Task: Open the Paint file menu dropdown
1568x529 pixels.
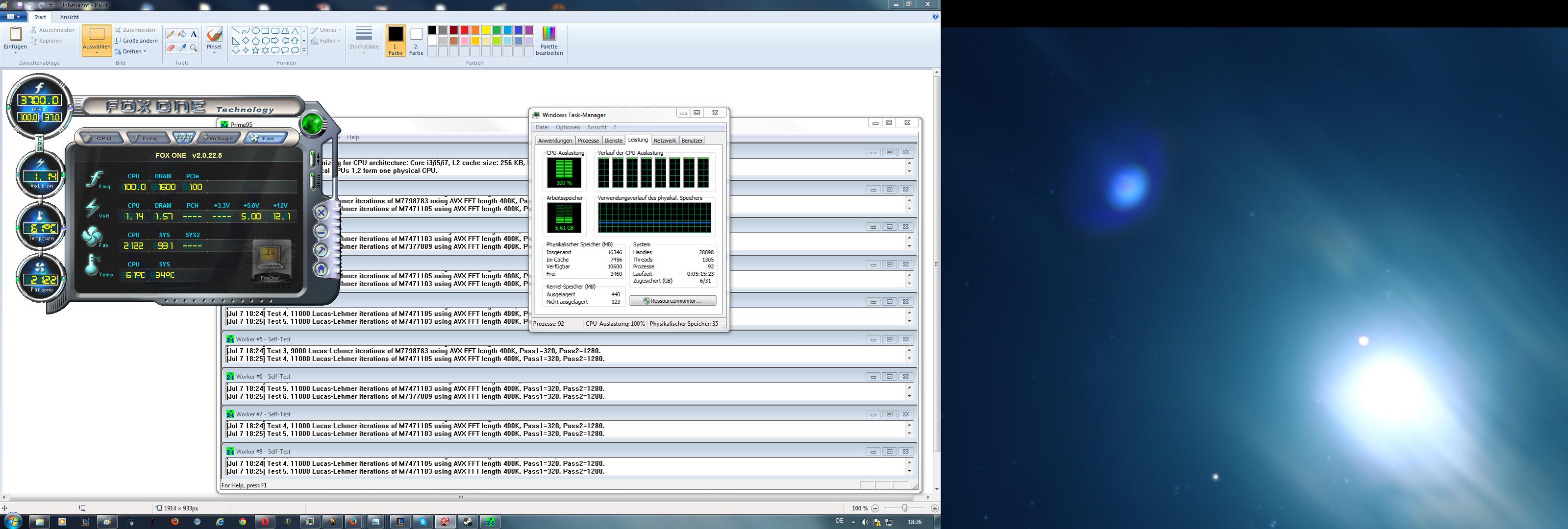Action: tap(13, 17)
